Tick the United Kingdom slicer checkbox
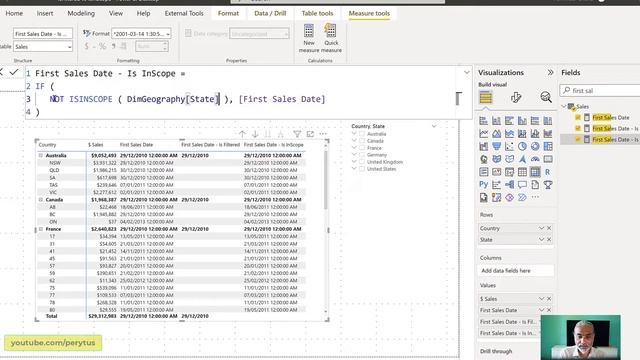Image resolution: width=640 pixels, height=360 pixels. tap(362, 162)
